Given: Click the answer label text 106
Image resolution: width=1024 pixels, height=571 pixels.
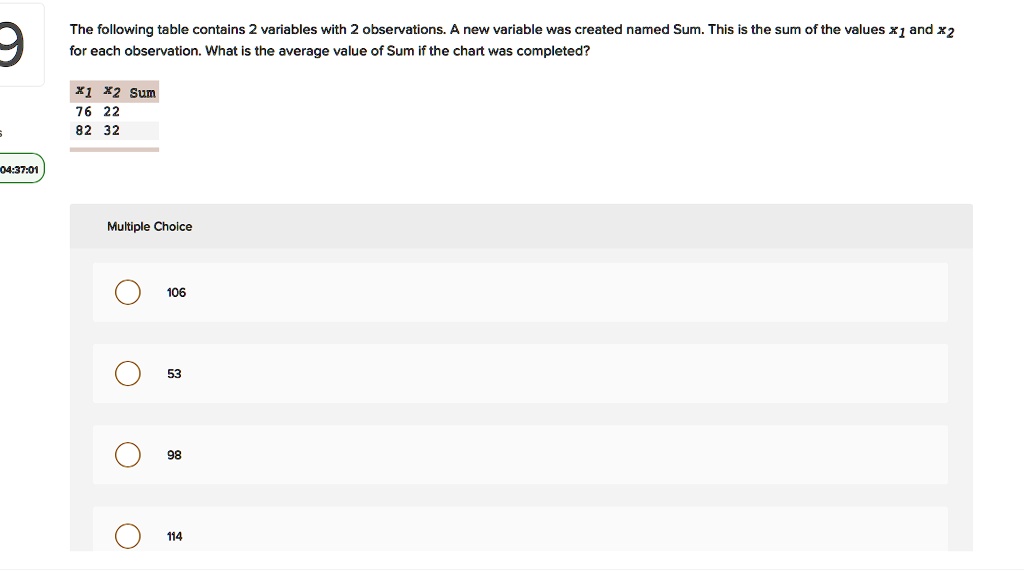Looking at the screenshot, I should point(176,292).
